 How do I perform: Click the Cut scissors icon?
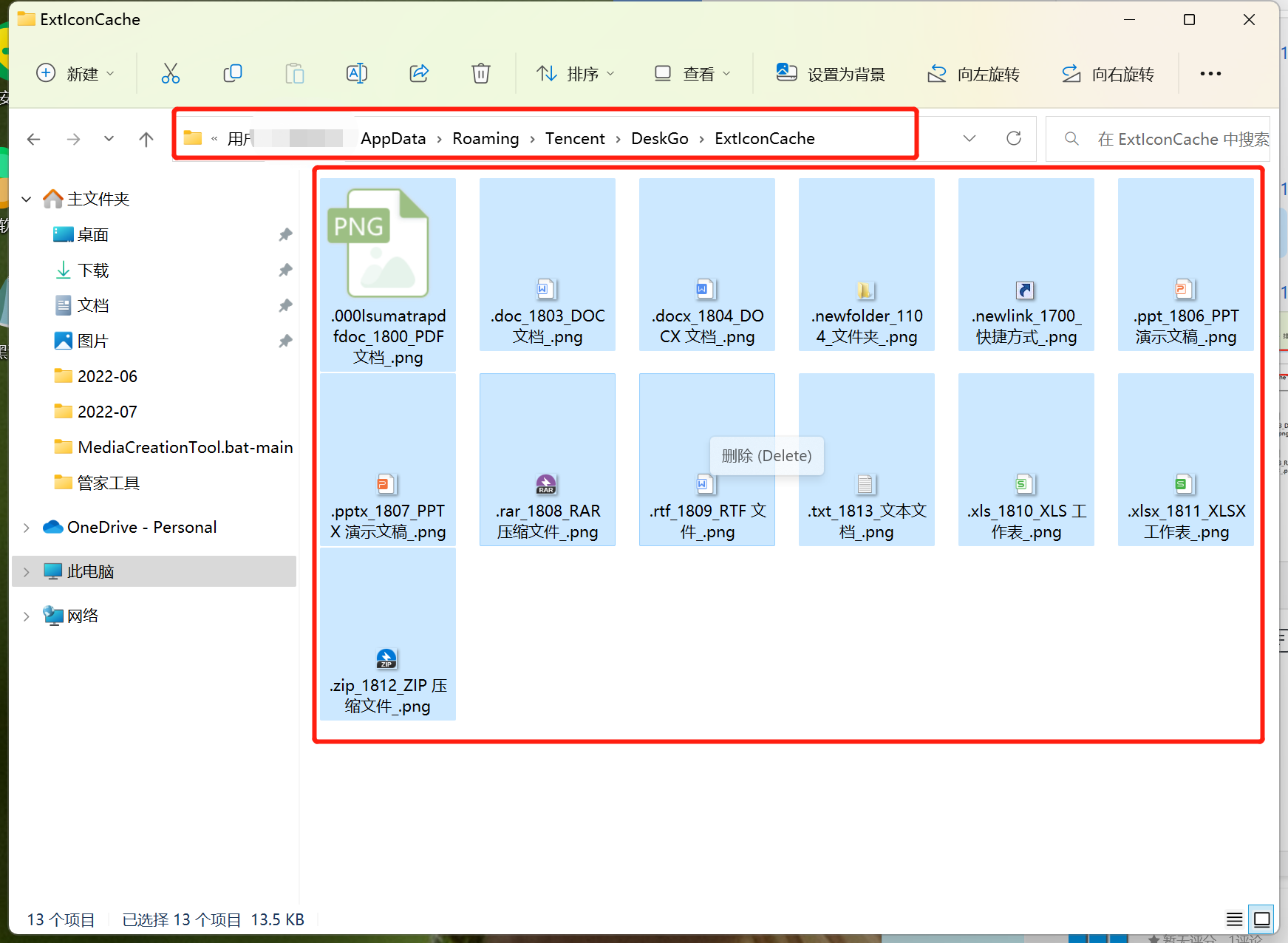(171, 73)
